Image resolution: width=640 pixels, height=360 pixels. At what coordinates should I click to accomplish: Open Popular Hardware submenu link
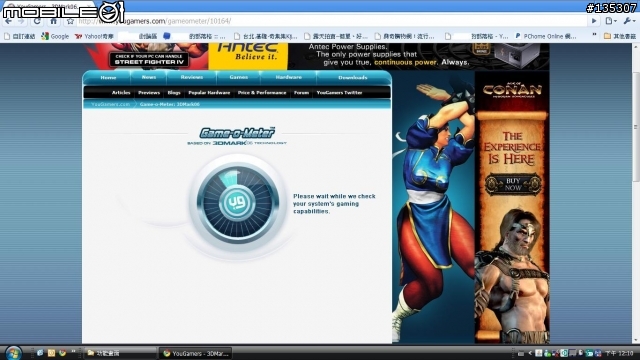[x=209, y=93]
